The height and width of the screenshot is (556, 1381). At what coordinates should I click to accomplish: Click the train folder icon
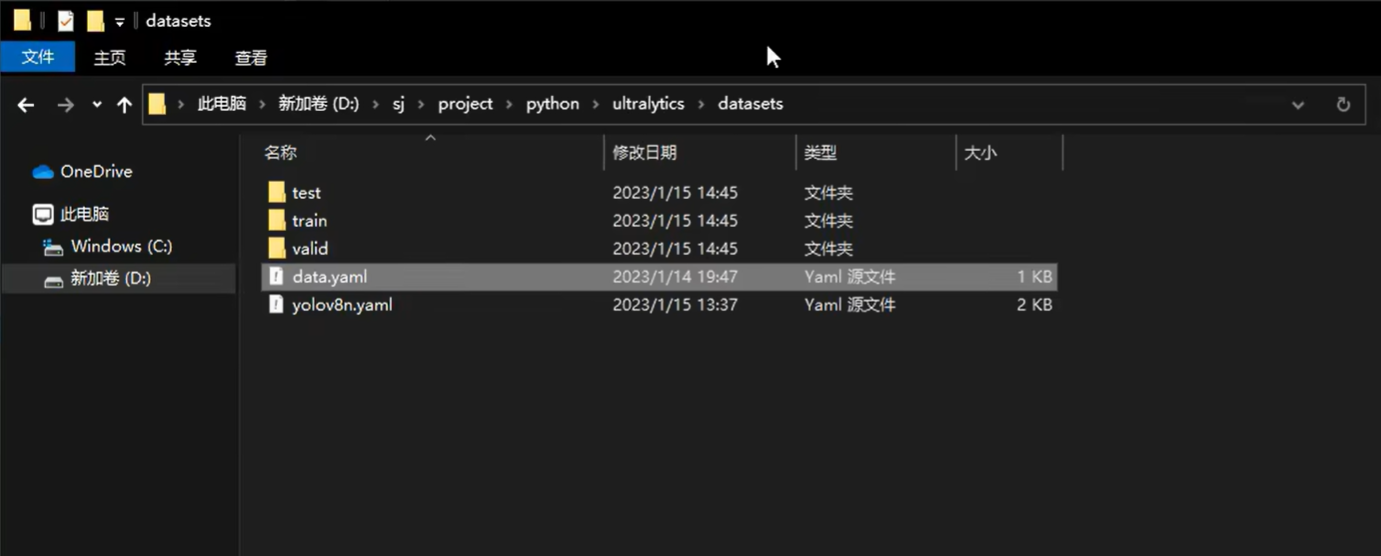point(277,220)
